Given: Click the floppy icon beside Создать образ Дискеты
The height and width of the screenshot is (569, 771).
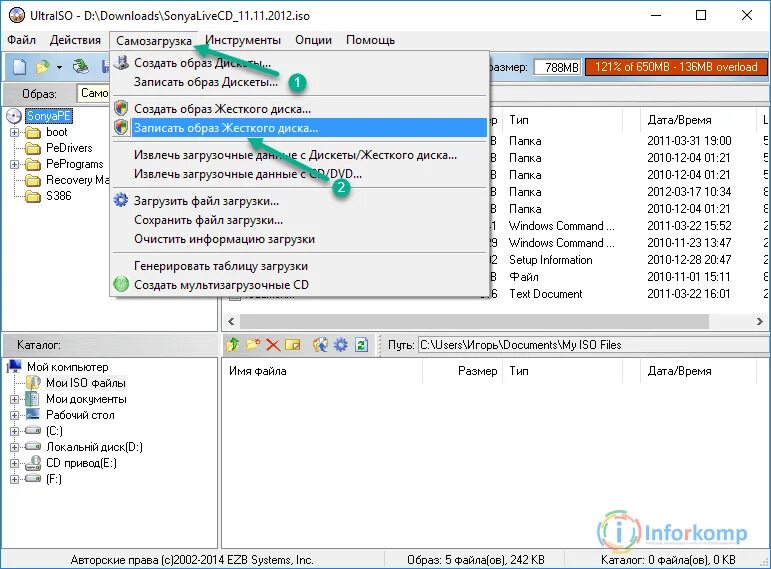Looking at the screenshot, I should (121, 62).
